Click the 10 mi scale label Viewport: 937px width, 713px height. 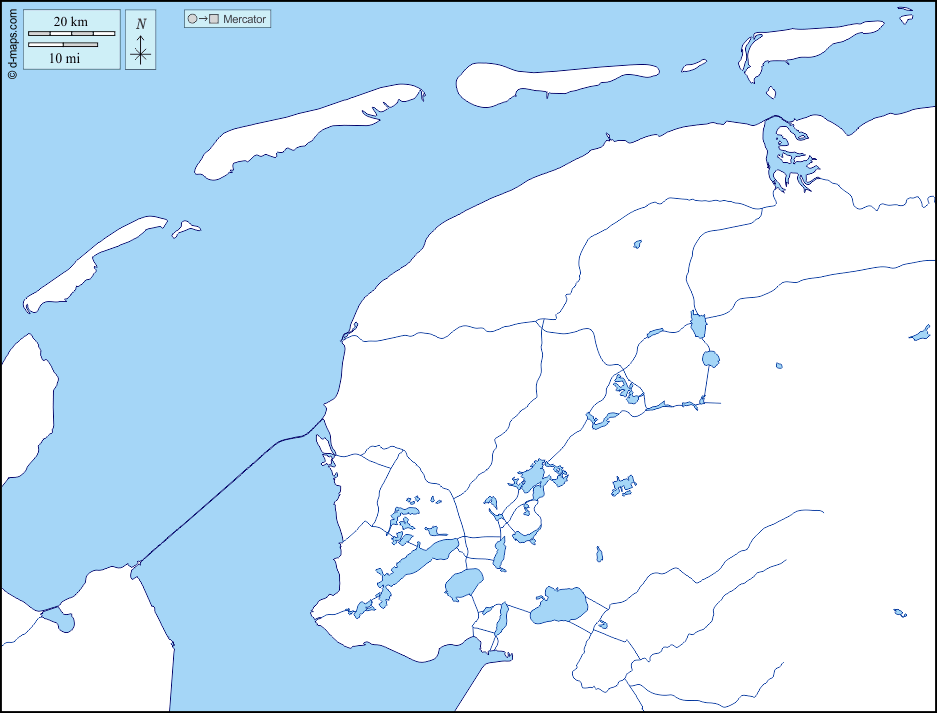[64, 58]
